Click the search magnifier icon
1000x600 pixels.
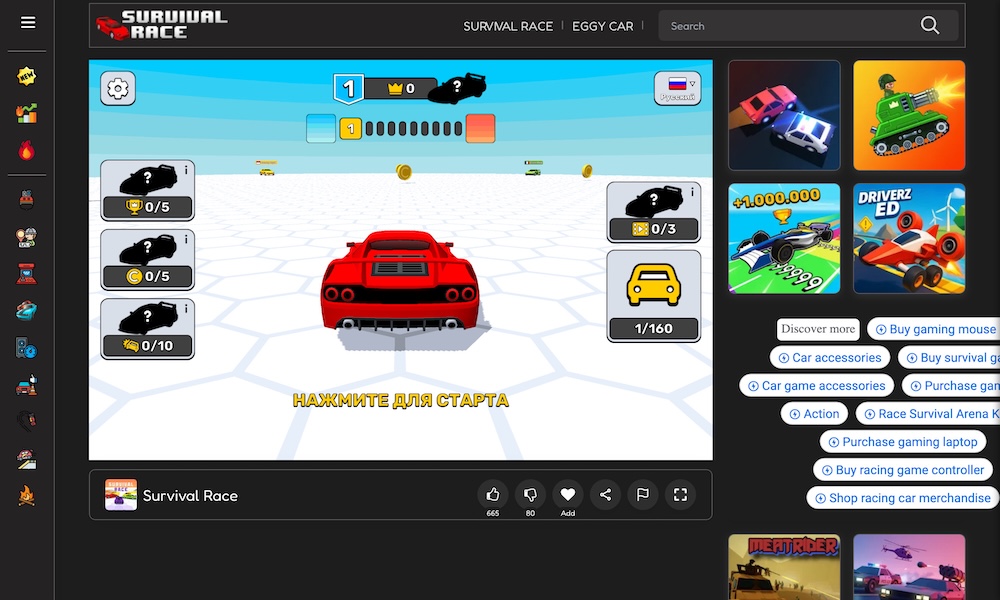pyautogui.click(x=930, y=26)
